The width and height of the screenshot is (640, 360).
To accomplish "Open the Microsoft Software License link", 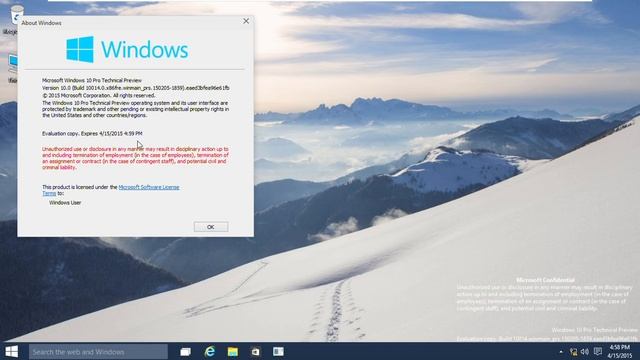I will click(149, 187).
